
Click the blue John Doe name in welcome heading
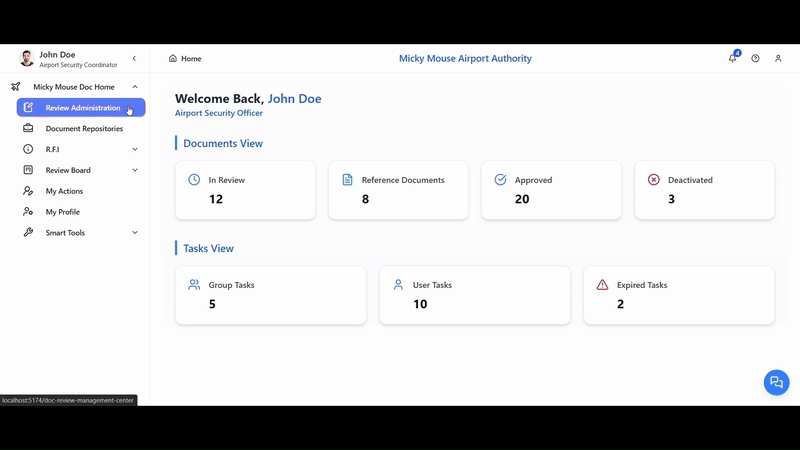point(294,98)
